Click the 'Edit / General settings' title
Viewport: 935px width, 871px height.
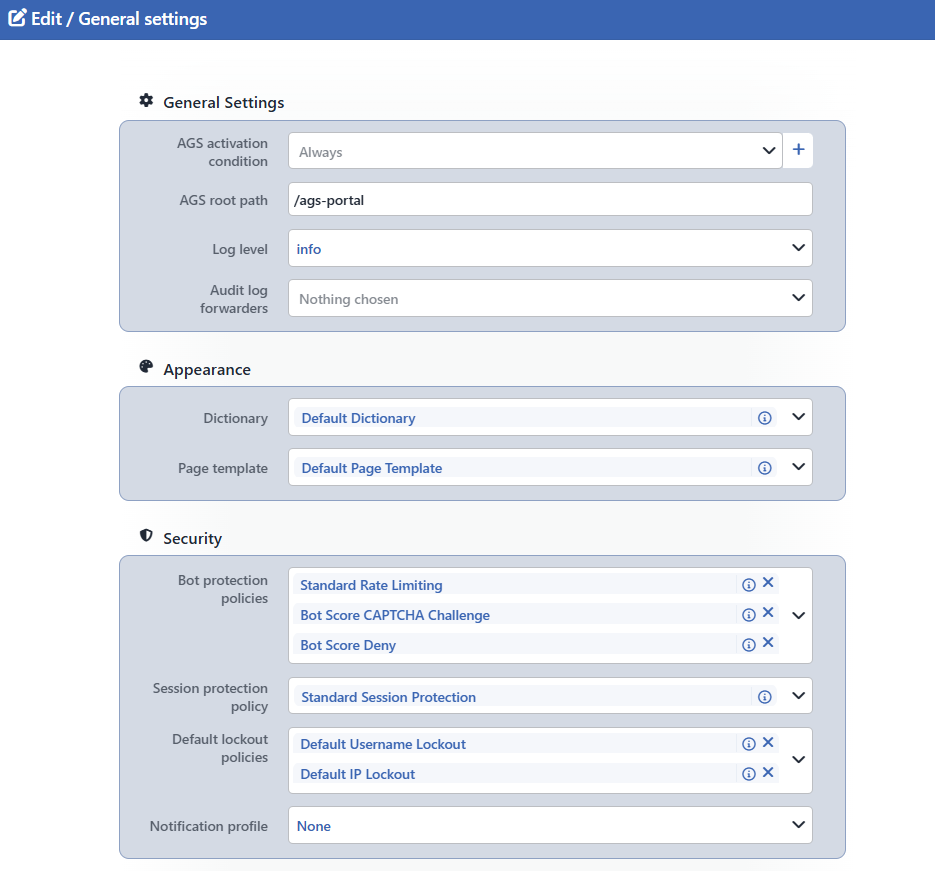click(x=119, y=18)
